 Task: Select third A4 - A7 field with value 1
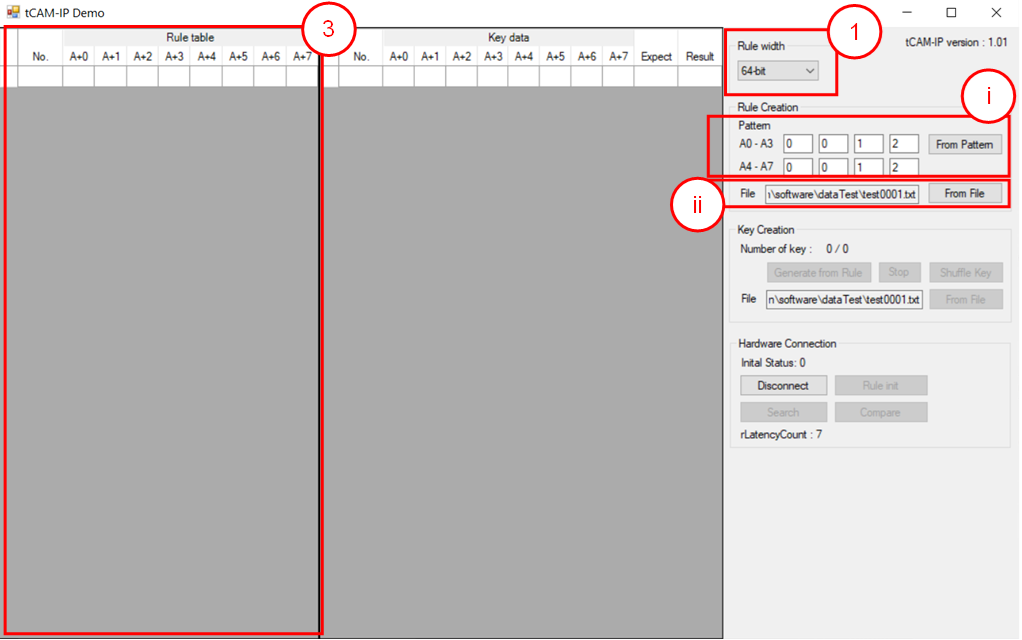(x=868, y=167)
